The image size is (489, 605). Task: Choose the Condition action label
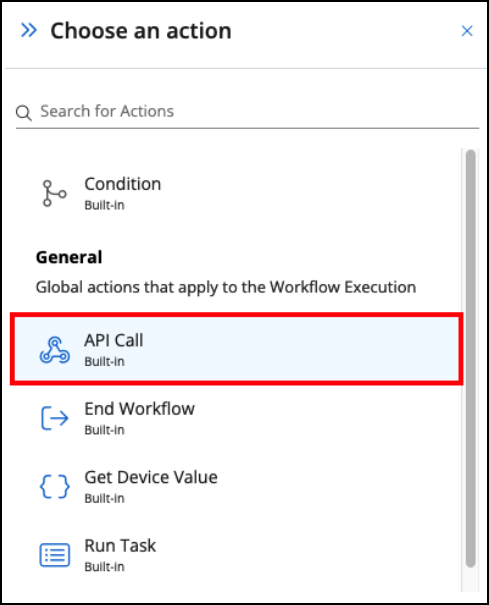pos(123,184)
